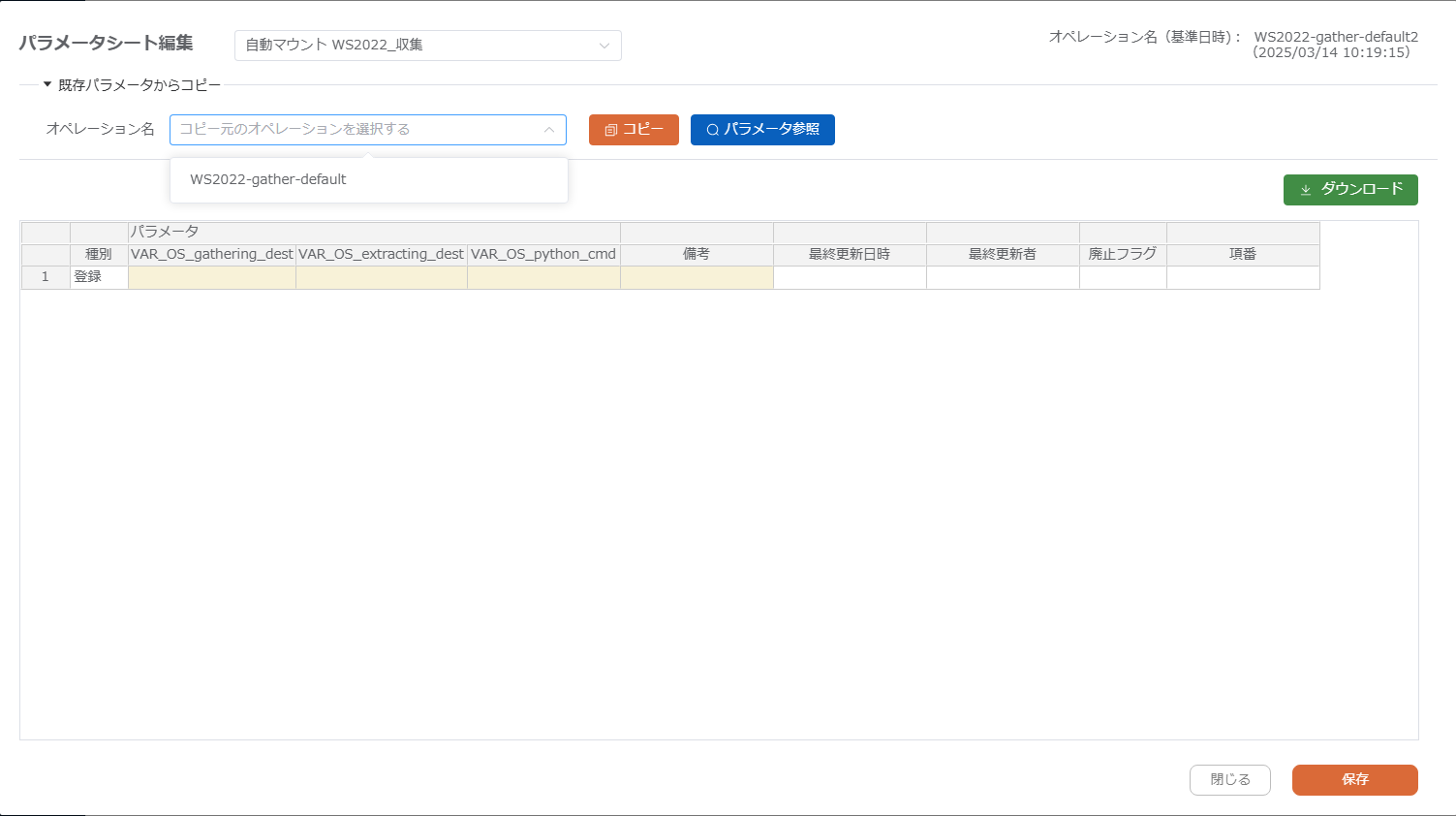Click the VAR_OS_gathering_dest cell in row 1
The height and width of the screenshot is (816, 1456).
[x=211, y=277]
